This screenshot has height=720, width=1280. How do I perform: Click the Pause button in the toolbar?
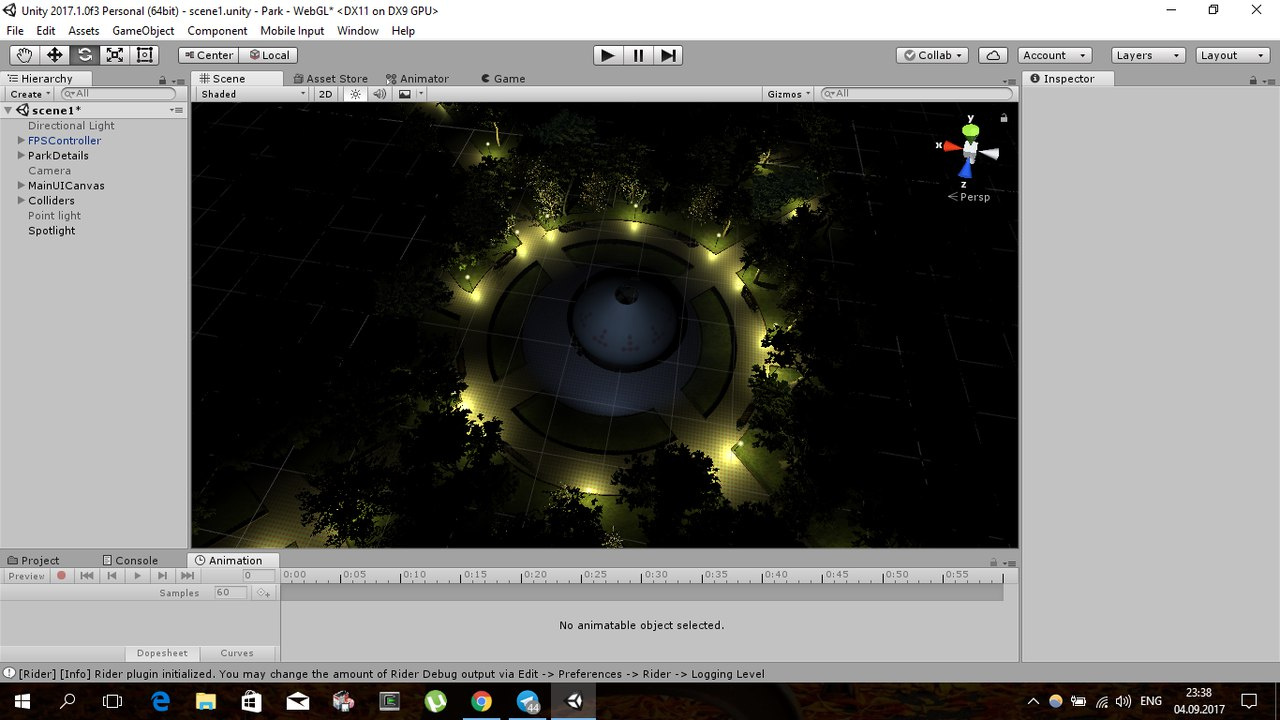point(638,55)
